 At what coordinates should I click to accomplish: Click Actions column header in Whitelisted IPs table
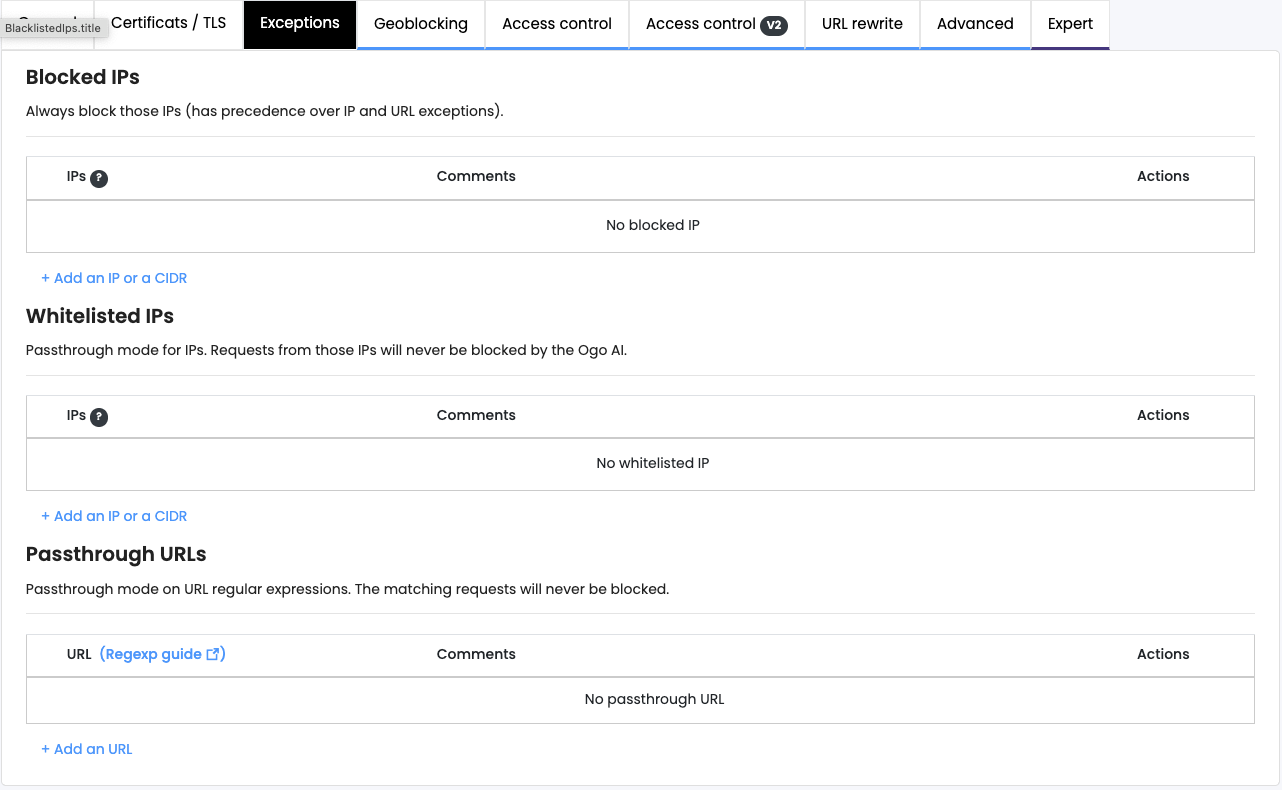1163,415
